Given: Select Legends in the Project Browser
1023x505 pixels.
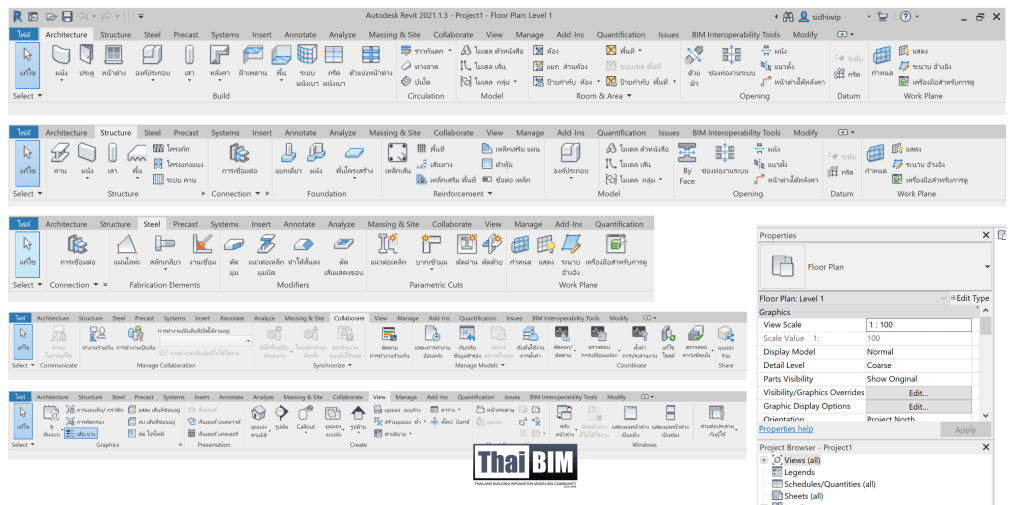Looking at the screenshot, I should click(x=799, y=472).
